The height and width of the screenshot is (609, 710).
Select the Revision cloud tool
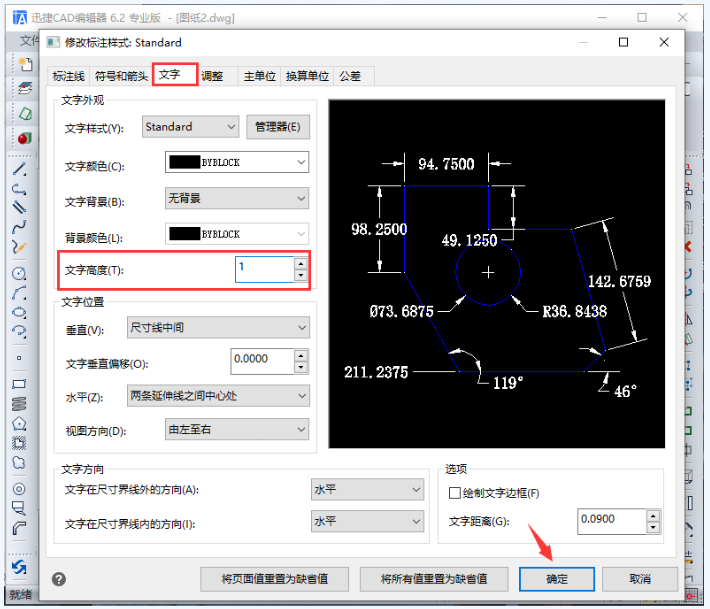click(19, 463)
